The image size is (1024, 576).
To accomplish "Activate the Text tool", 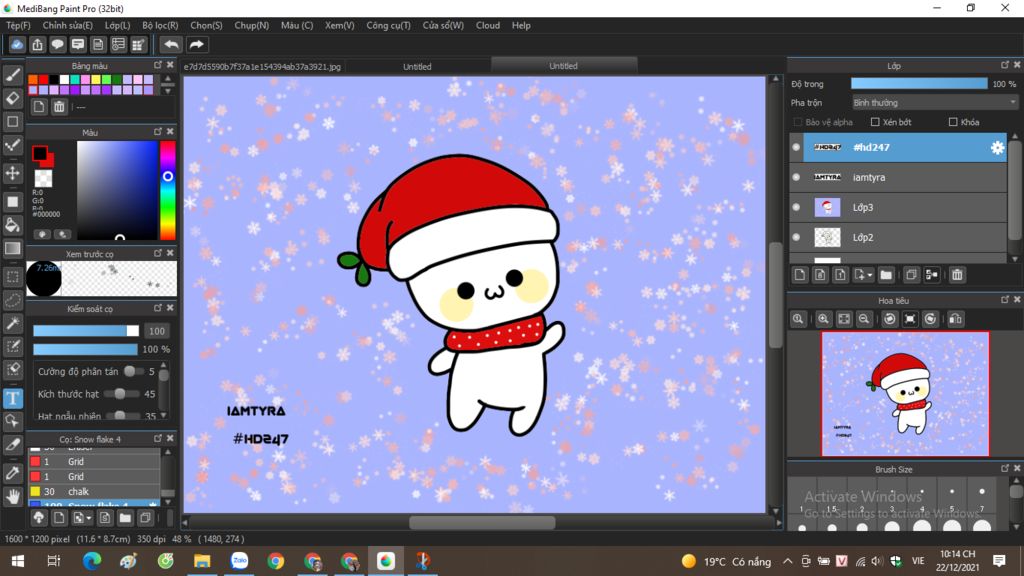I will [12, 398].
